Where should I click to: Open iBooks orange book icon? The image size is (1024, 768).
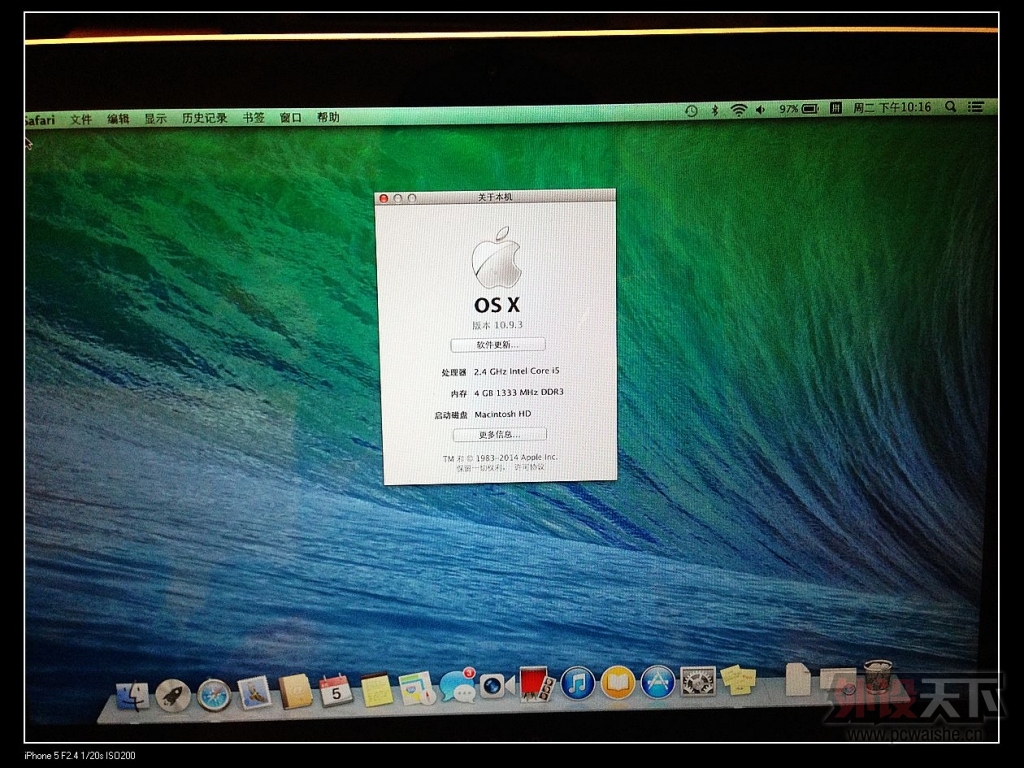(x=618, y=682)
